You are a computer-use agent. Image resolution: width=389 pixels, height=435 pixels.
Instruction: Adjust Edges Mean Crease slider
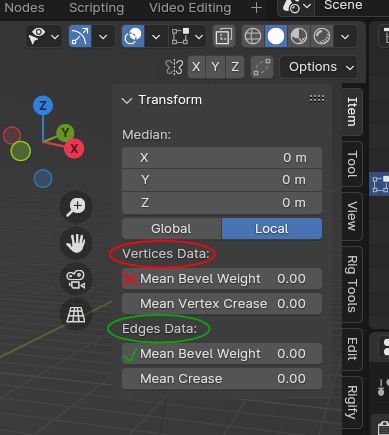tap(222, 379)
